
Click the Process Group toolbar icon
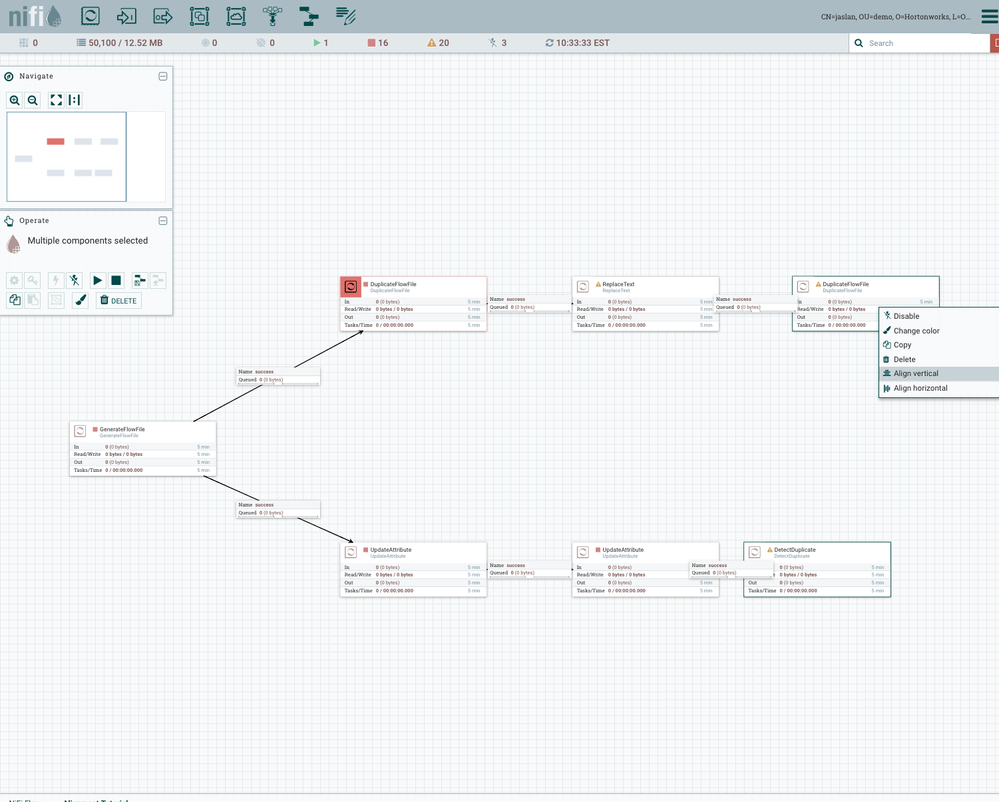(199, 16)
